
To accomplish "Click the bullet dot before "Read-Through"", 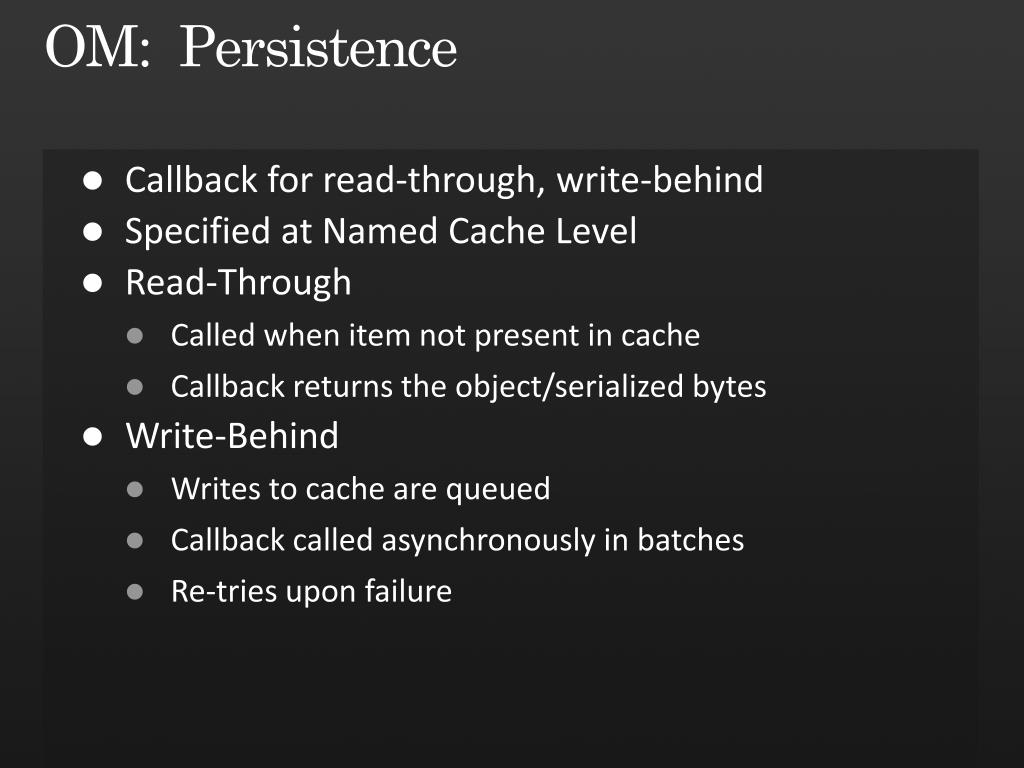I will click(93, 283).
